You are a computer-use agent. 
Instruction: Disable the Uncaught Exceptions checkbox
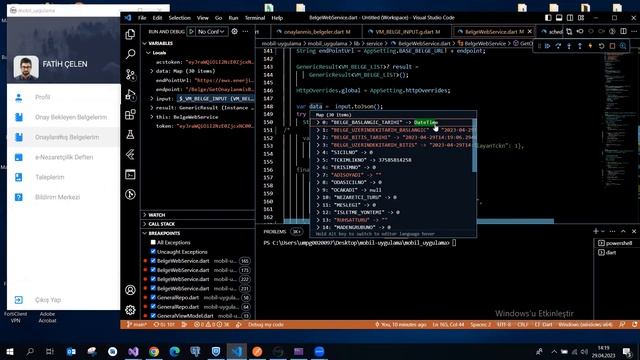(x=153, y=251)
